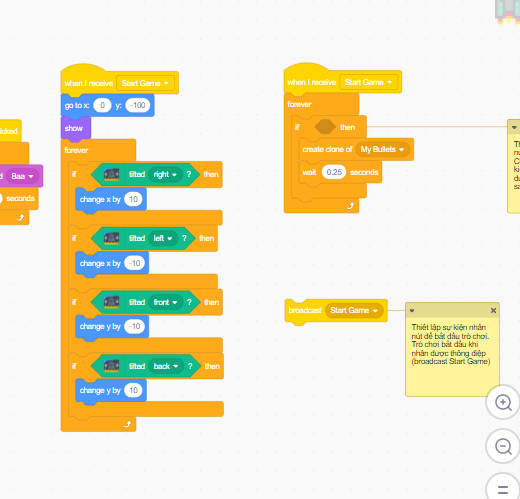Zoom out of the workspace
Image resolution: width=520 pixels, height=499 pixels.
click(x=503, y=446)
